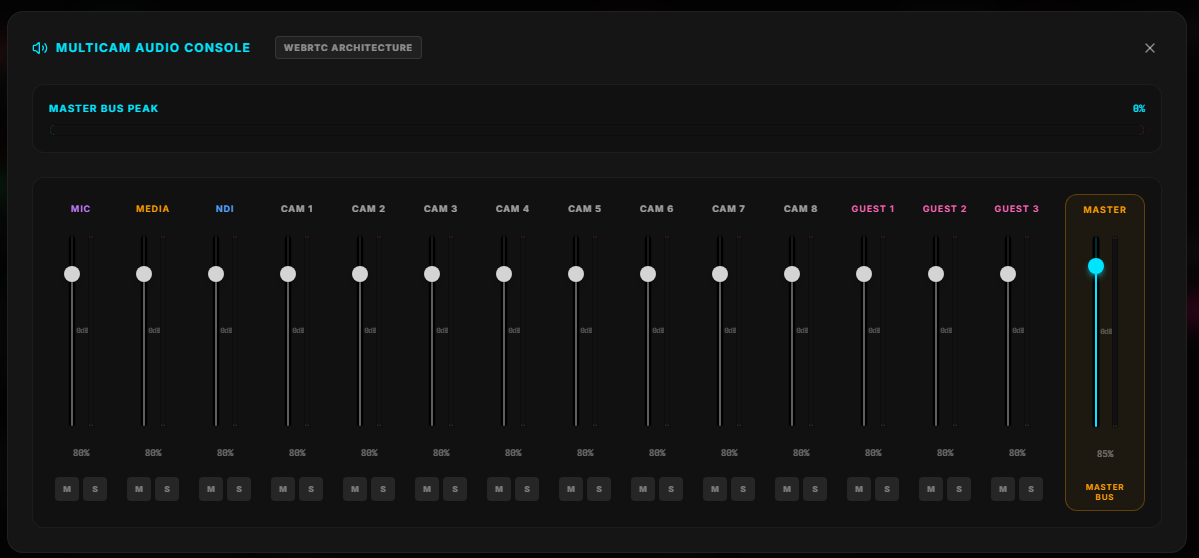This screenshot has height=558, width=1199.
Task: Solo the GUEST 3 channel
Action: coord(1031,489)
